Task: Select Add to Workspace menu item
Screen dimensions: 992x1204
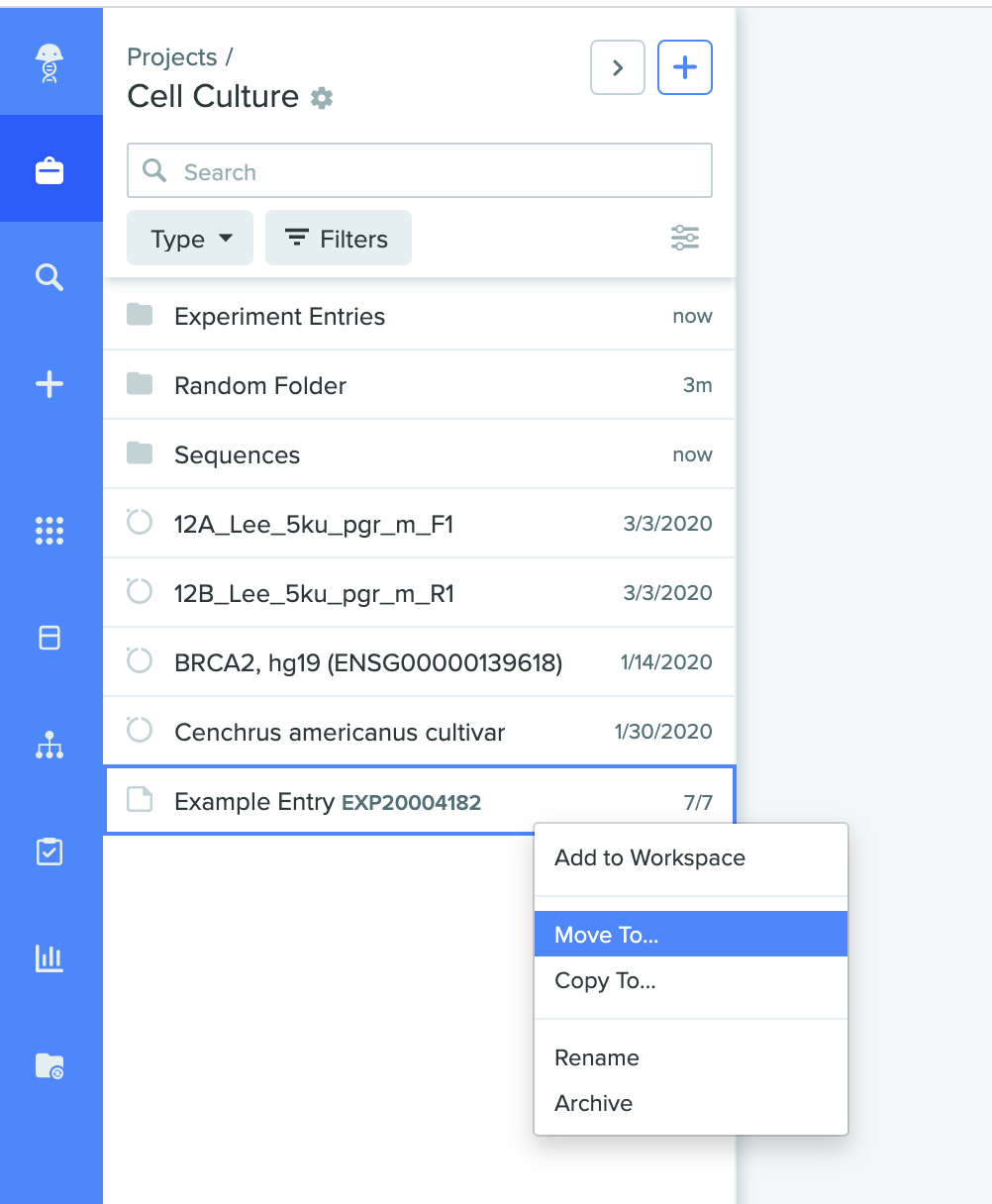Action: coord(691,858)
